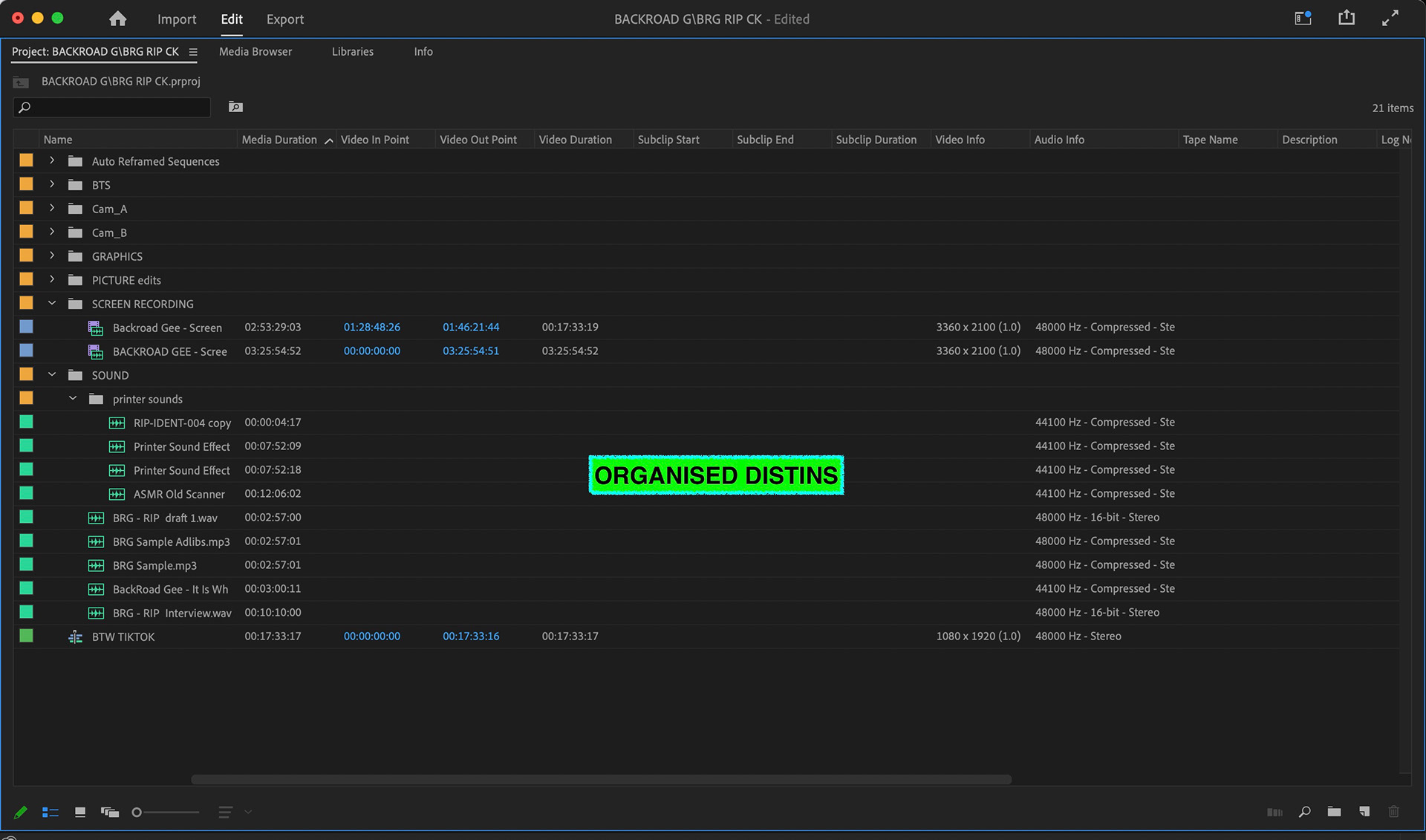Switch to Icon View
This screenshot has width=1426, height=840.
click(80, 812)
